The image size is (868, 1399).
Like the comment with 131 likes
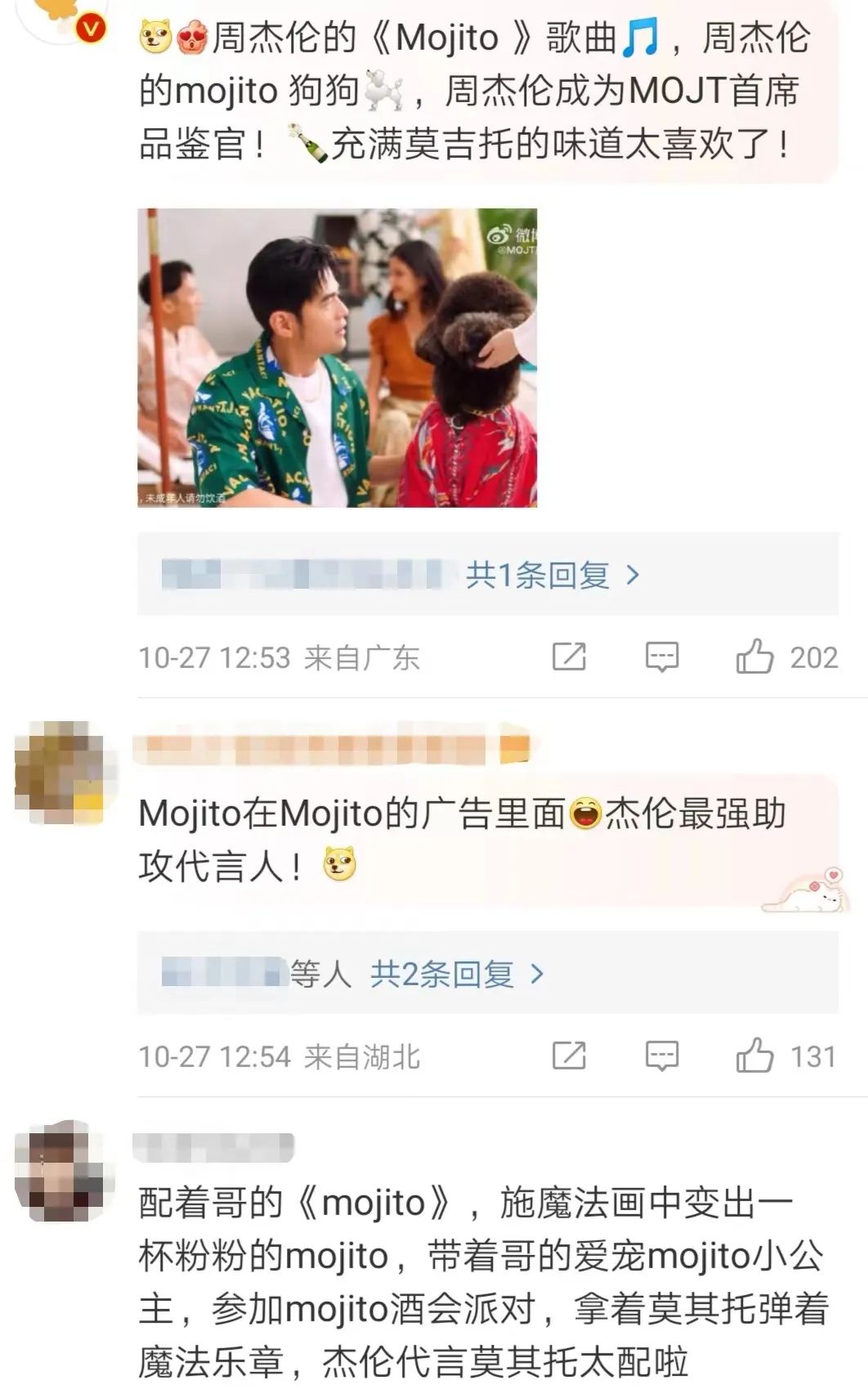pos(754,1055)
